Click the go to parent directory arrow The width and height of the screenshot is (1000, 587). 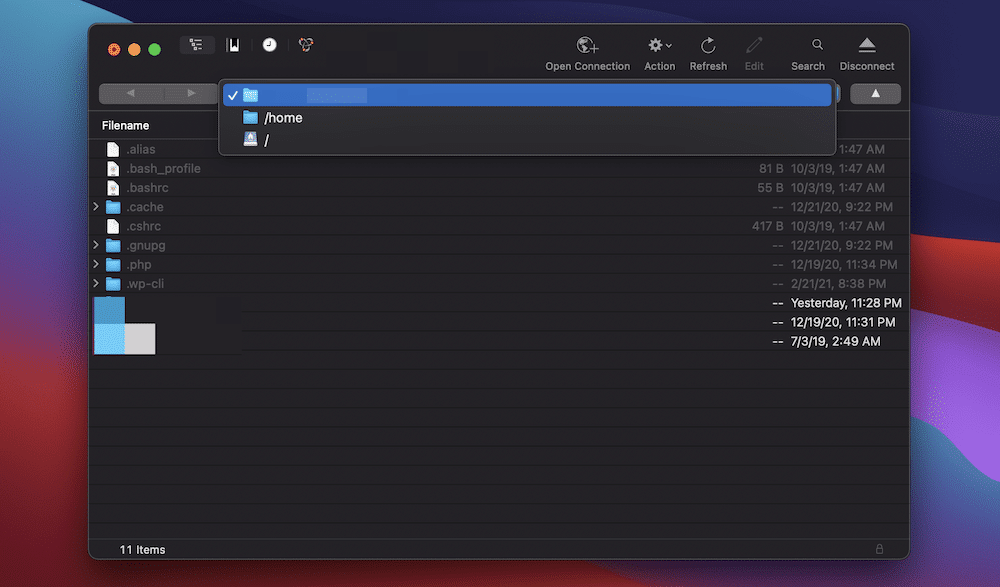[x=875, y=93]
